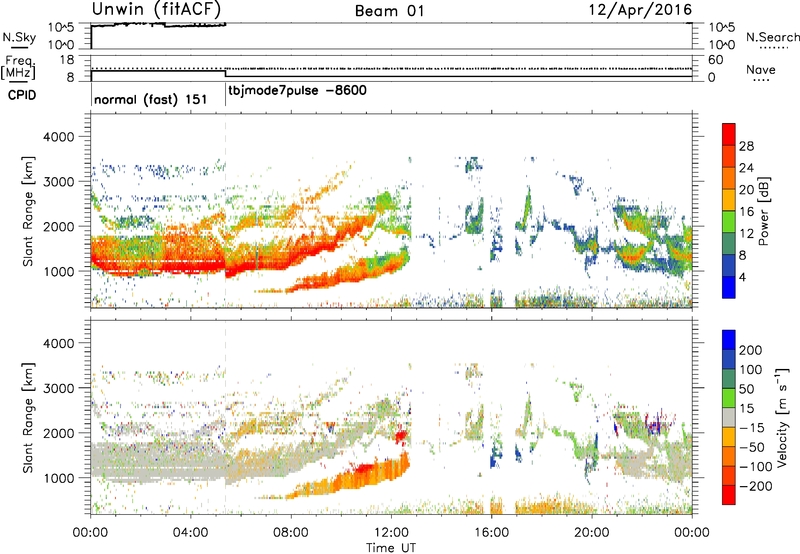Click the gray segment of the Velocity color bar
The height and width of the screenshot is (554, 800).
[729, 417]
